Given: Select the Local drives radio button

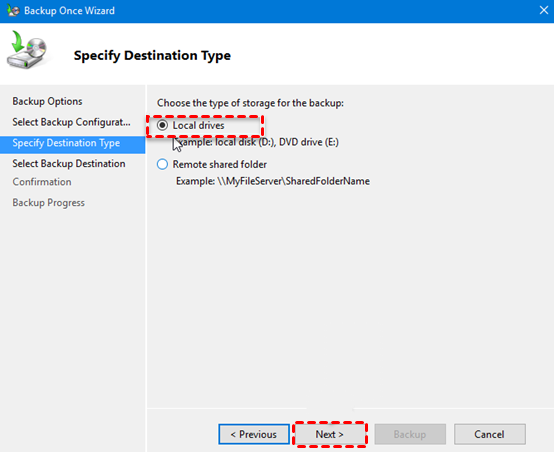Looking at the screenshot, I should click(162, 125).
